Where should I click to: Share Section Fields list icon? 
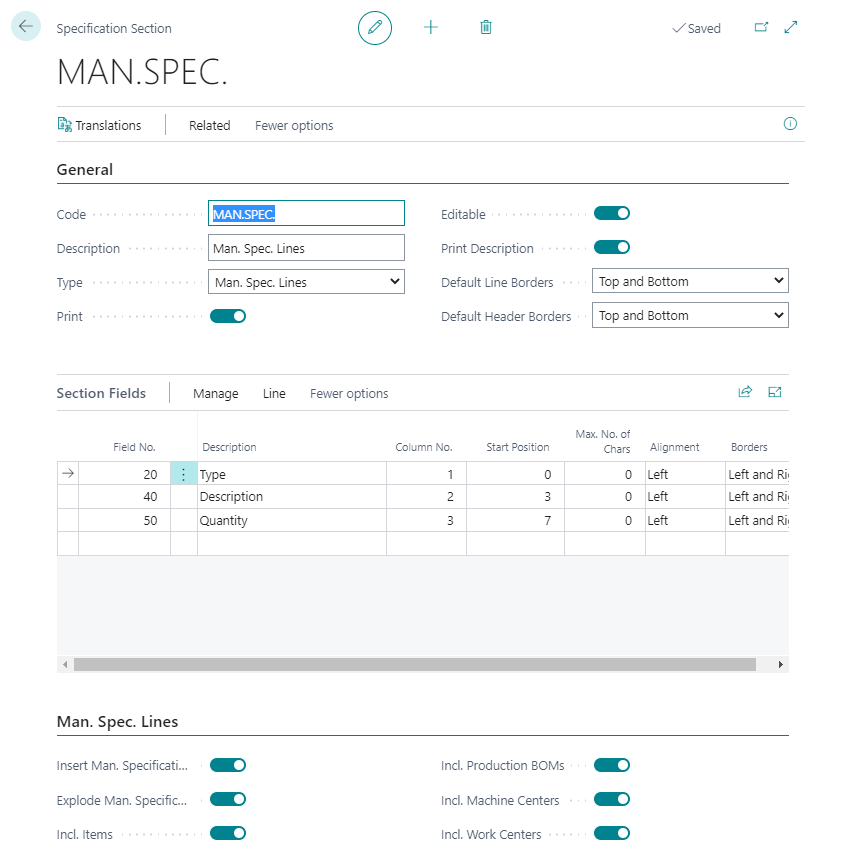(745, 392)
